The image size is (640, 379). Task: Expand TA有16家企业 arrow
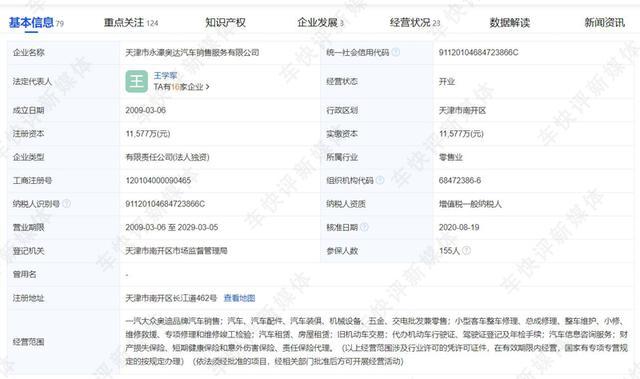[208, 87]
